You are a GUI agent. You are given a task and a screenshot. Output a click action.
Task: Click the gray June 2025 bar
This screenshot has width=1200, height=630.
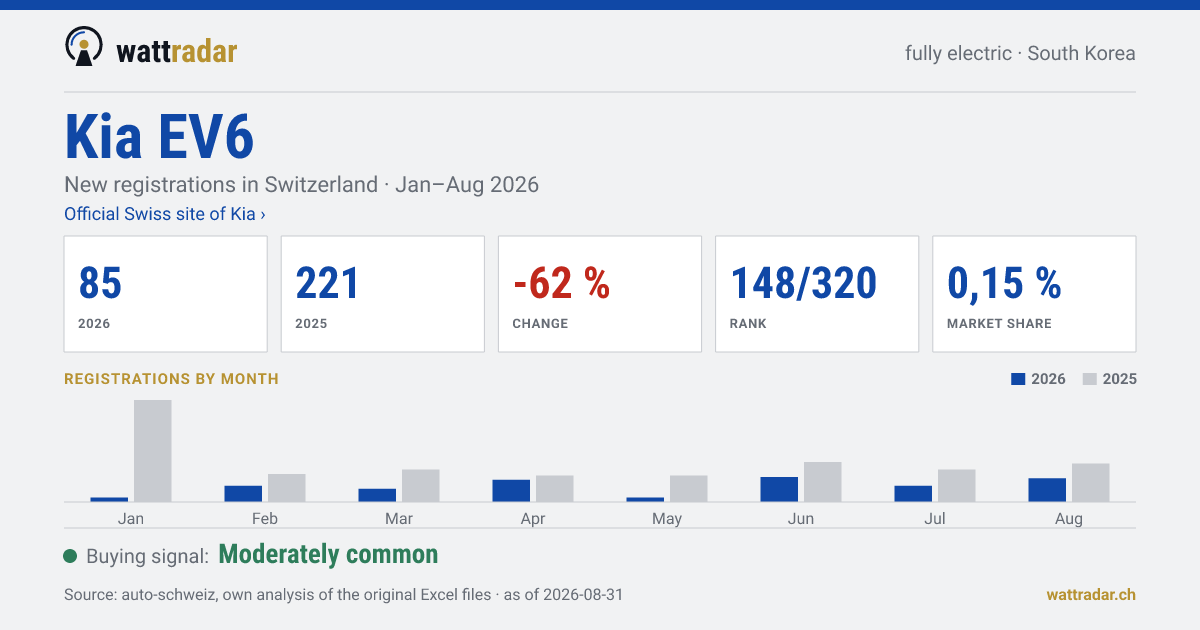tap(823, 482)
